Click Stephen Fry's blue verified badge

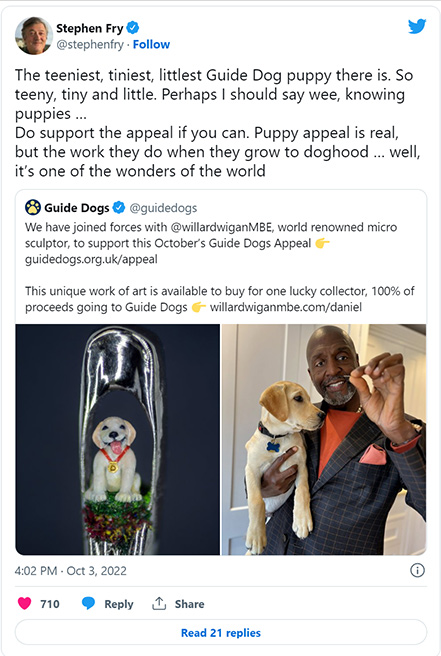[133, 28]
